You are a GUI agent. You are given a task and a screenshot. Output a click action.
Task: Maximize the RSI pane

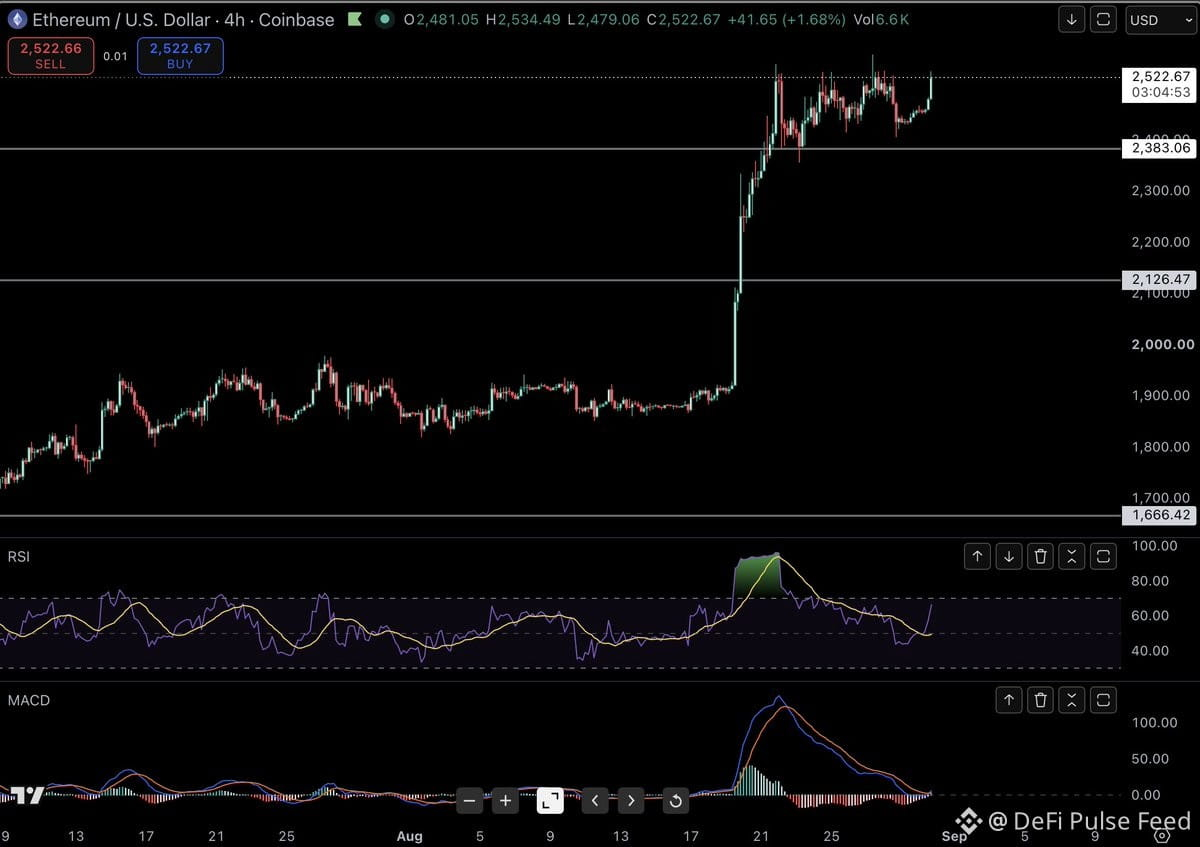(1103, 557)
